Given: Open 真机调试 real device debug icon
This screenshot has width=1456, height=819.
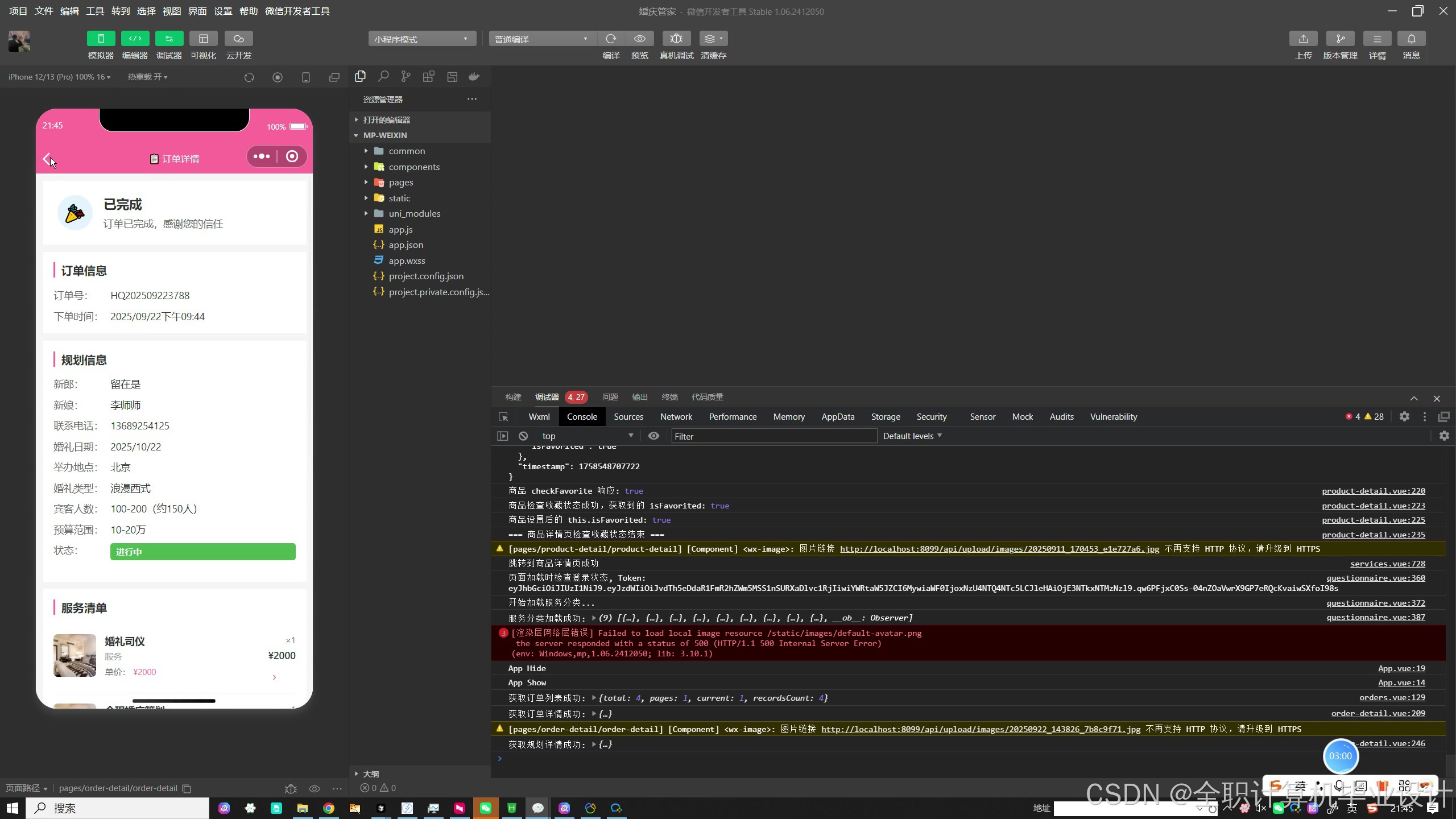Looking at the screenshot, I should pyautogui.click(x=676, y=39).
